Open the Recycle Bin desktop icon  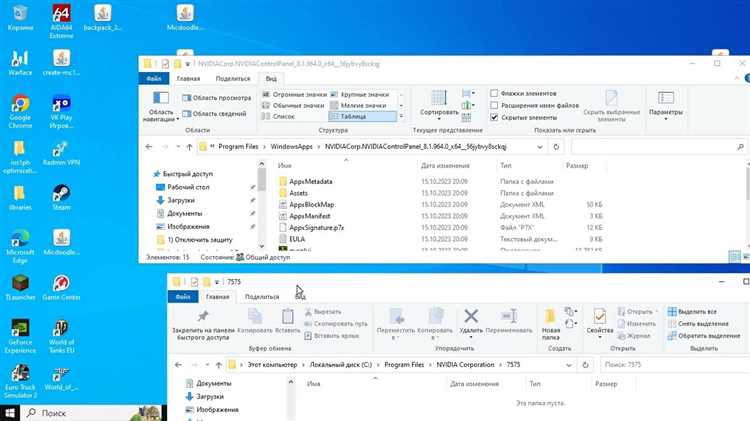pyautogui.click(x=20, y=18)
